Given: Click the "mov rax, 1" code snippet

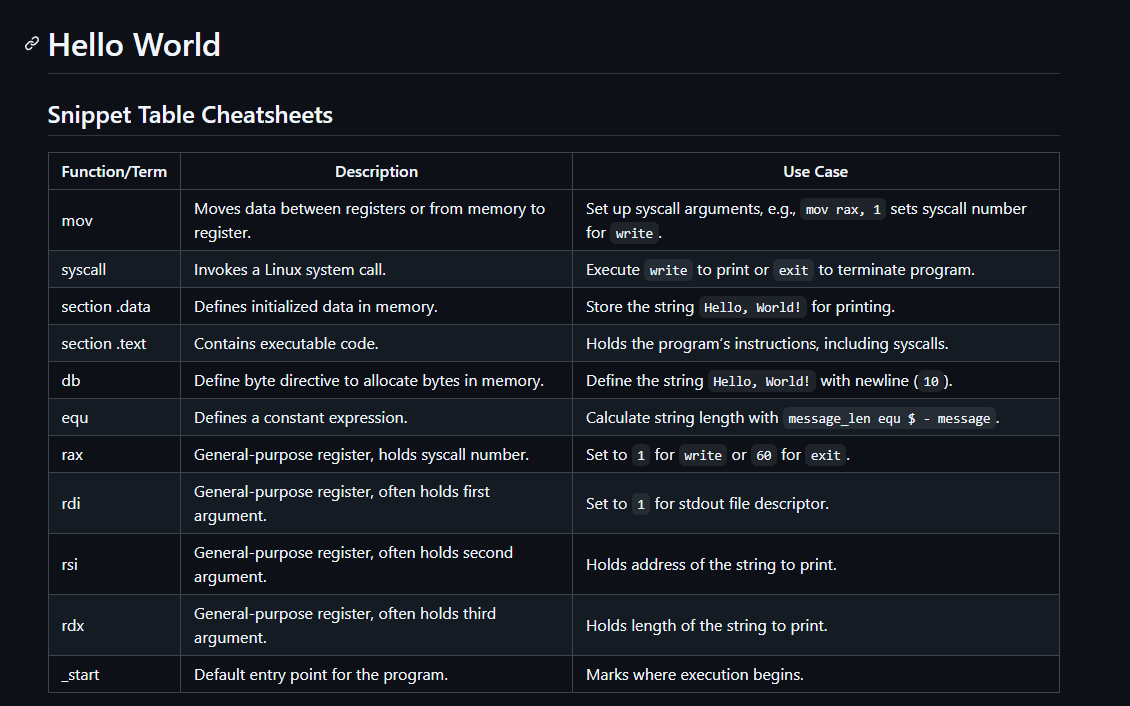Looking at the screenshot, I should [843, 209].
